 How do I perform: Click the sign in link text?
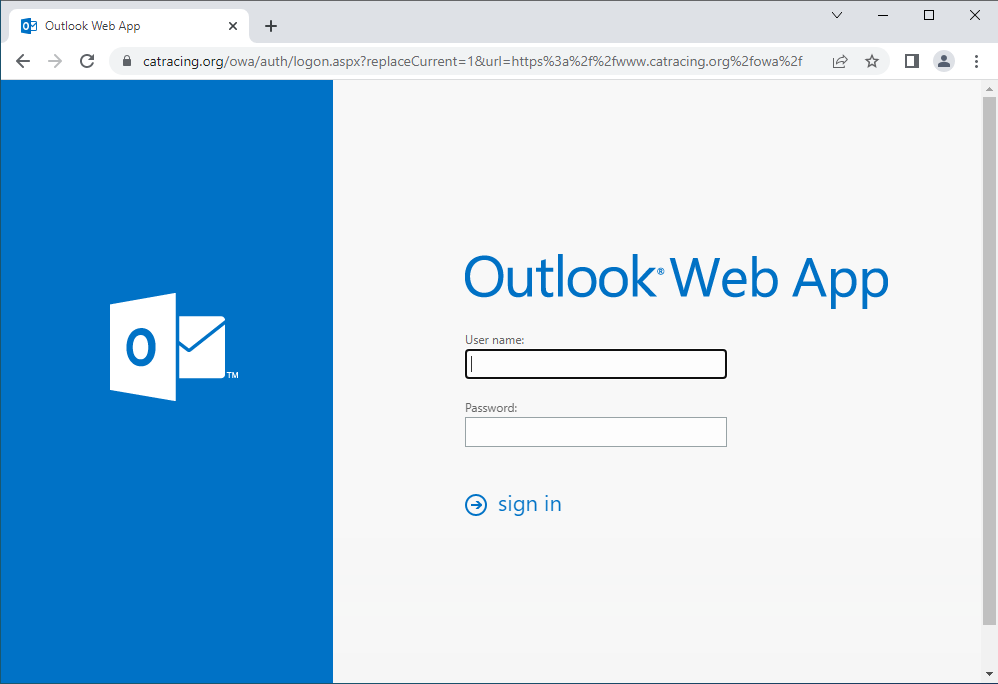coord(530,505)
